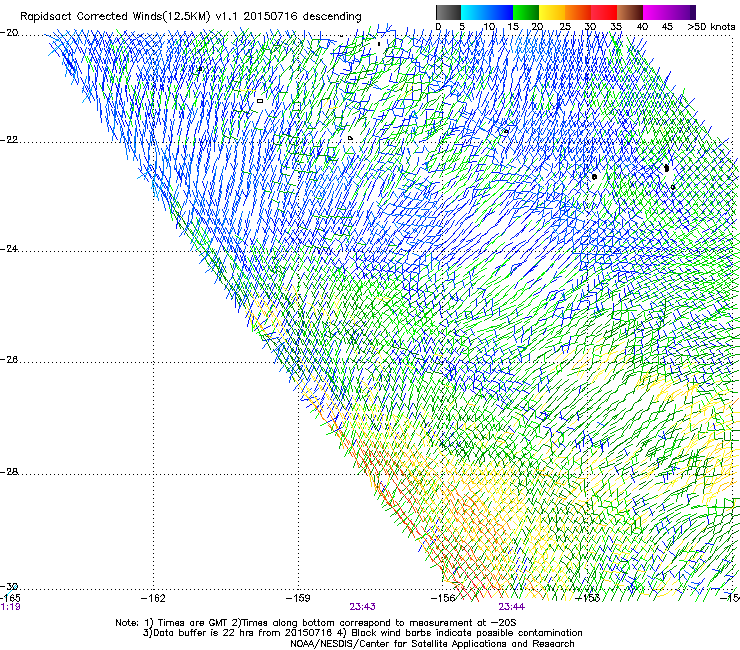This screenshot has height=650, width=740.
Task: Click the '-156' longitude label
Action: tap(443, 598)
